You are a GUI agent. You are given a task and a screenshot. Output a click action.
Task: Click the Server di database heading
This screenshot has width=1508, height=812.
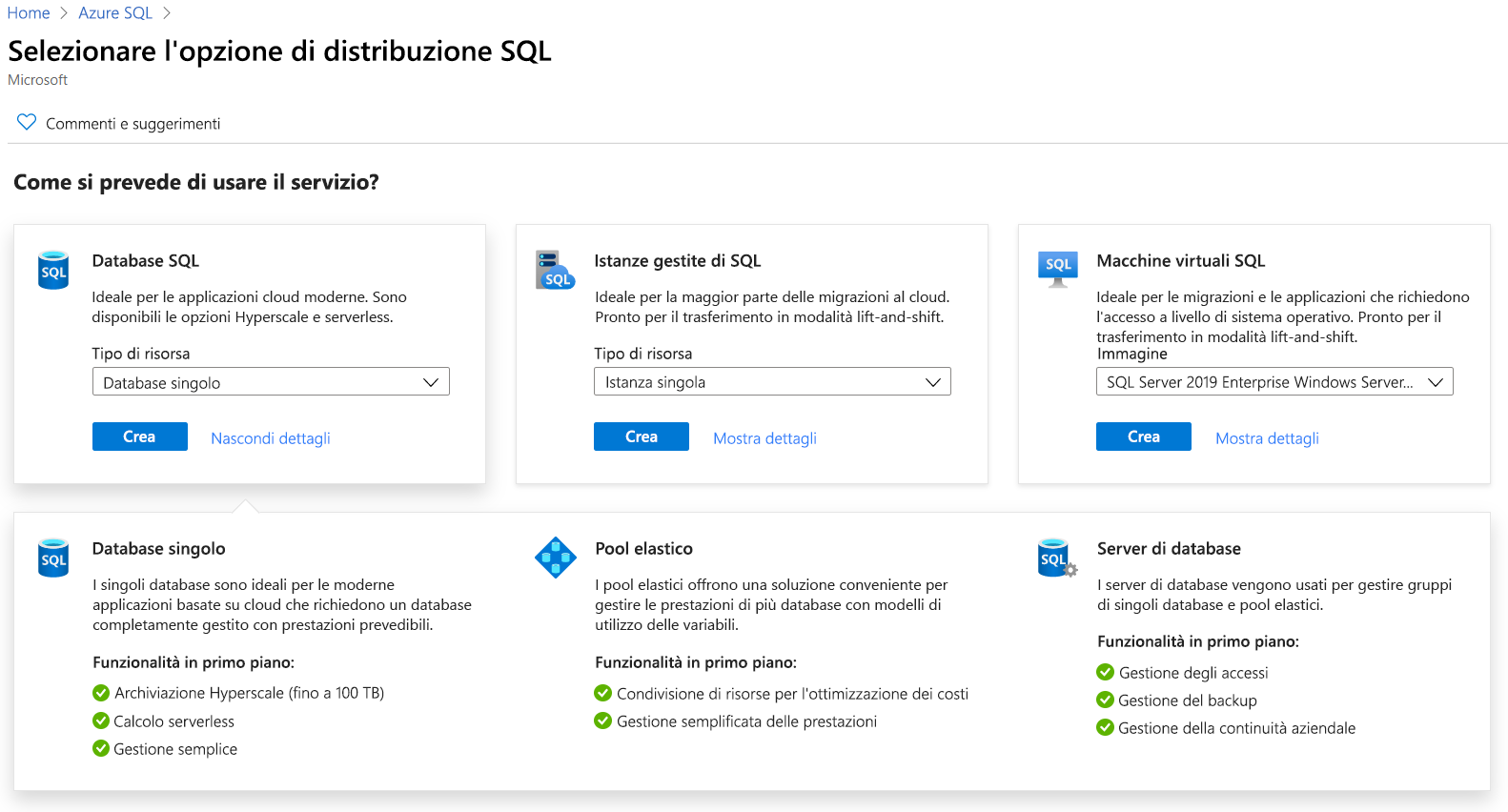tap(1169, 548)
